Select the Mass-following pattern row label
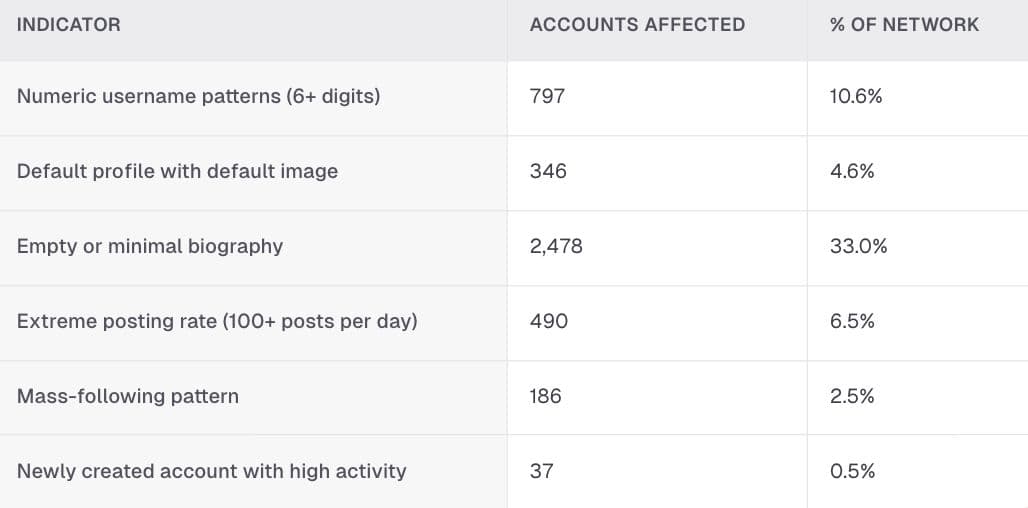This screenshot has width=1028, height=508. pos(128,397)
